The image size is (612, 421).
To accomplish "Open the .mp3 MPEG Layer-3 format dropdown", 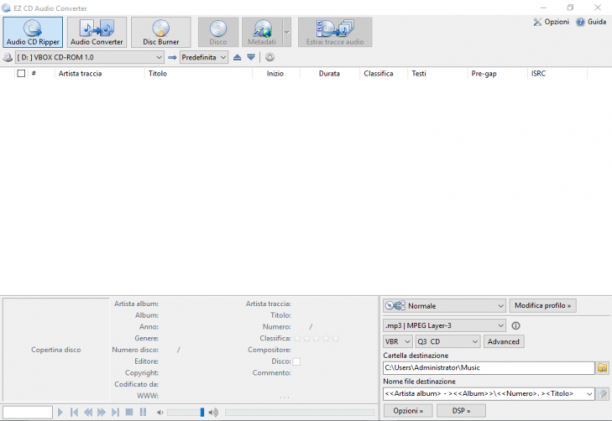I will point(444,325).
